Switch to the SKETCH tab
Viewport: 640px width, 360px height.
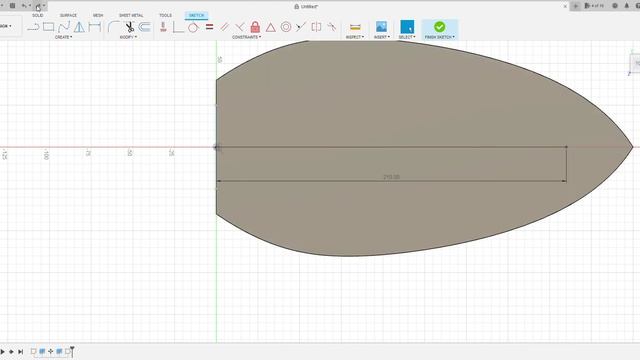pyautogui.click(x=196, y=16)
